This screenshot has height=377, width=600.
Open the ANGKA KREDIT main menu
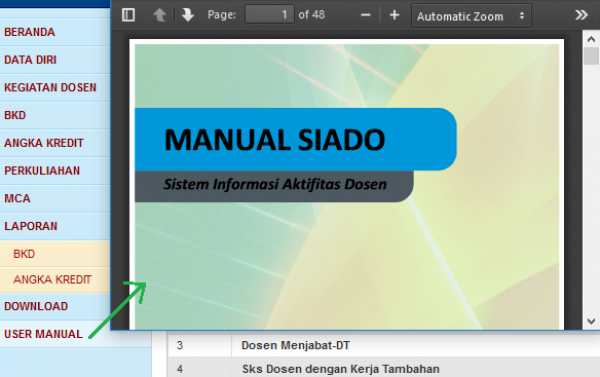point(55,143)
